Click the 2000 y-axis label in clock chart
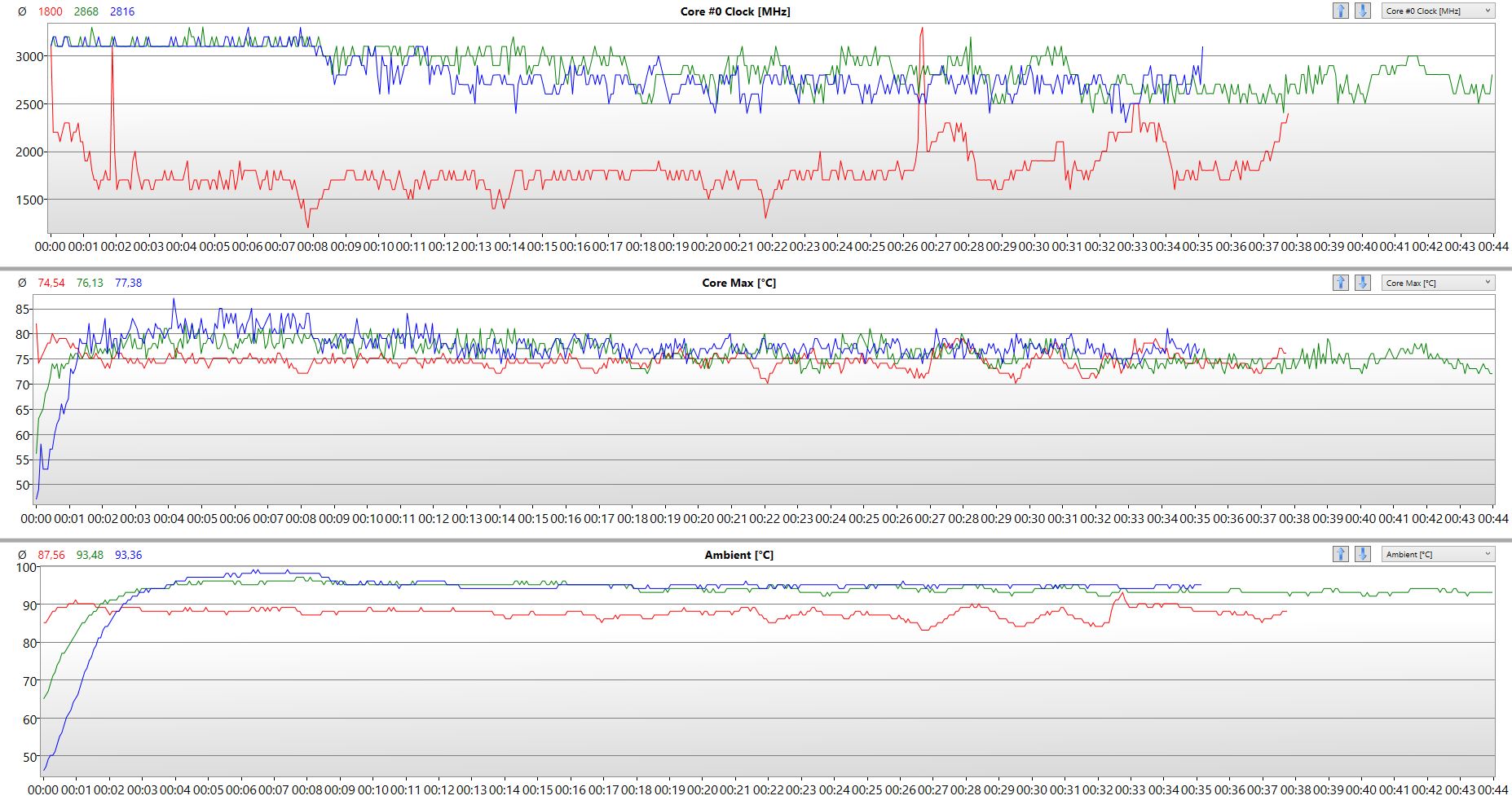1512x809 pixels. click(30, 152)
